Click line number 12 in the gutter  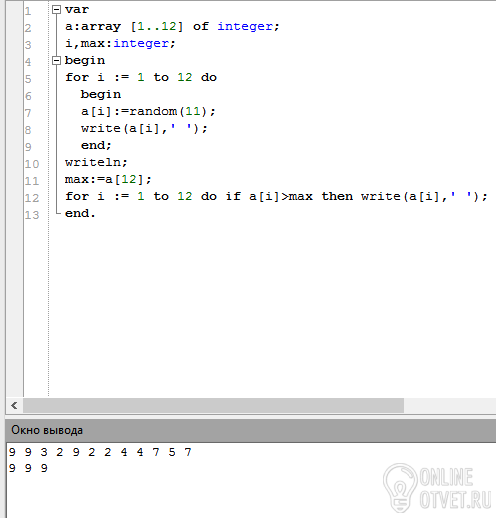(32, 198)
